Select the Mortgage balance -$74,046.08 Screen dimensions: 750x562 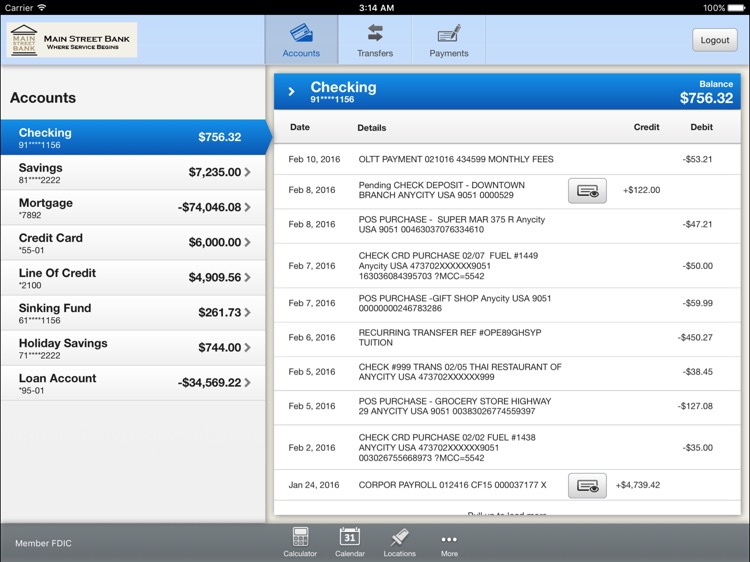(x=210, y=207)
